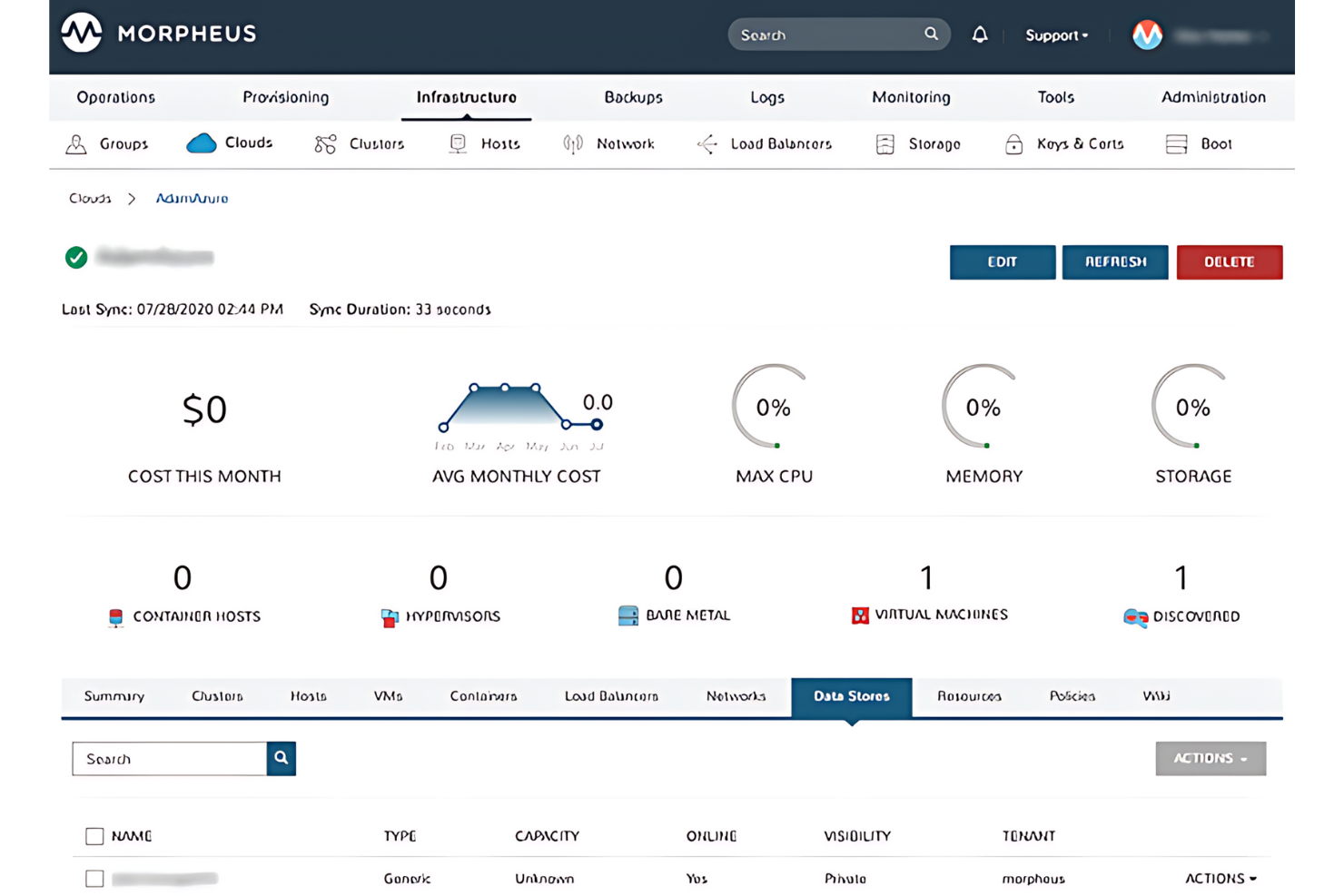Click the Load Balancers icon

coord(707,144)
